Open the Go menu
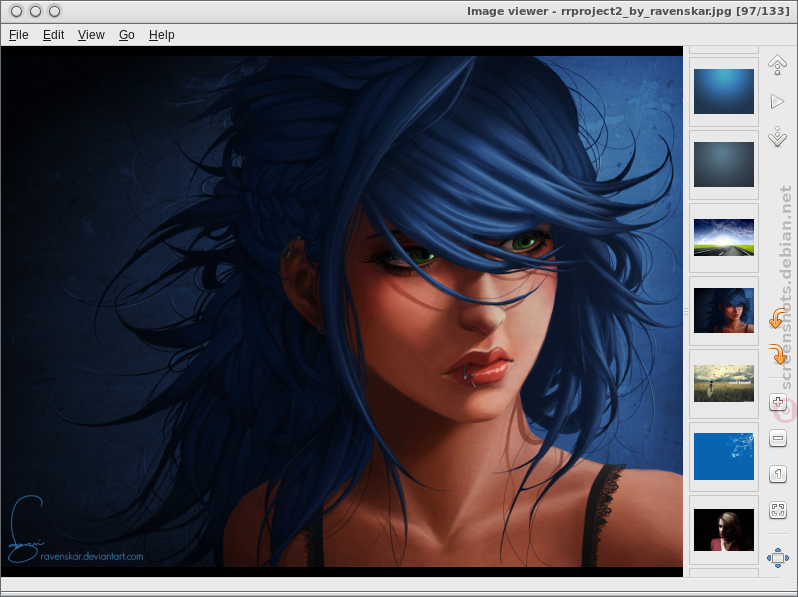 [x=127, y=35]
